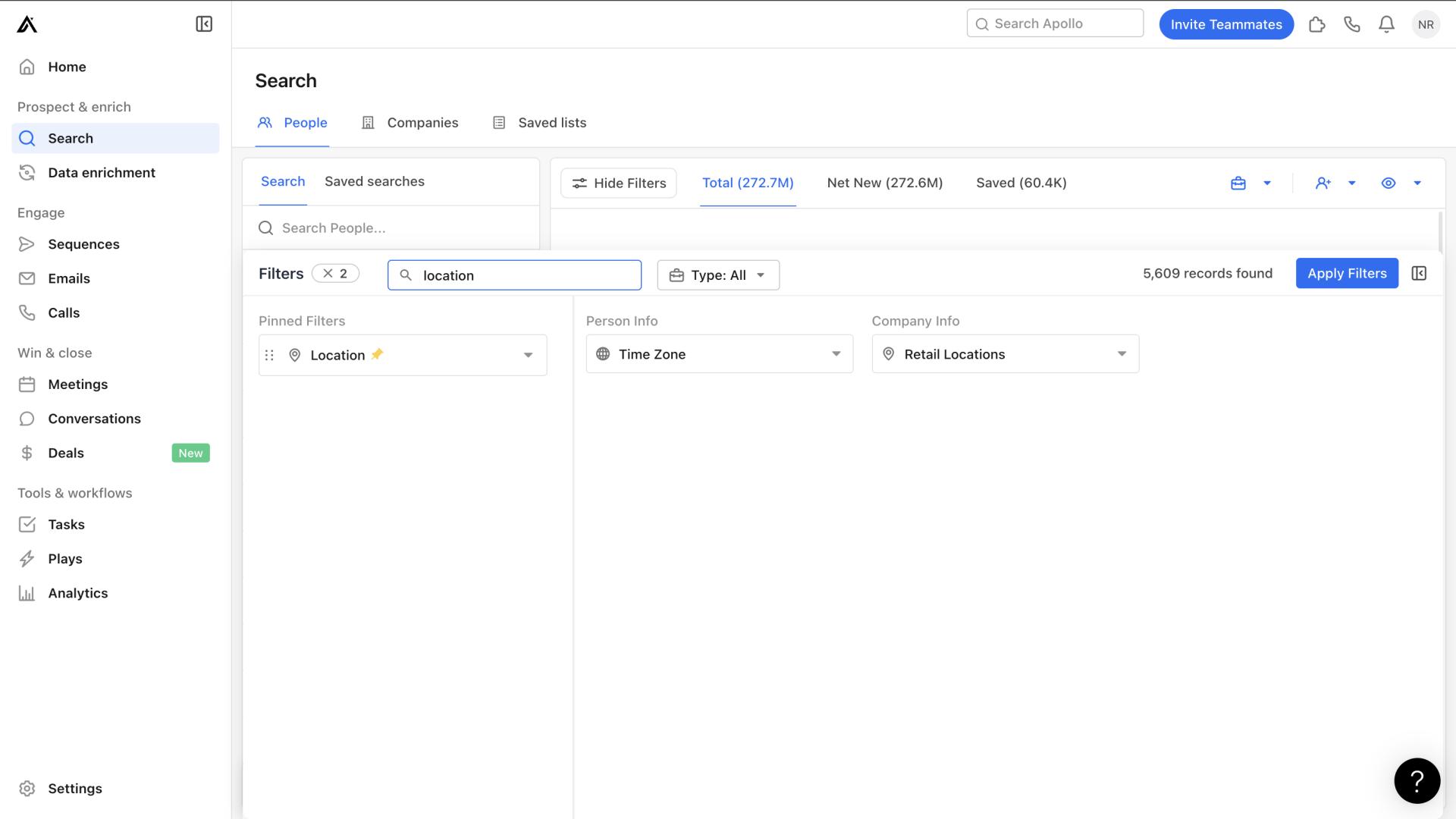Screen dimensions: 1456x819
Task: Click the eye visibility icon
Action: 1389,183
